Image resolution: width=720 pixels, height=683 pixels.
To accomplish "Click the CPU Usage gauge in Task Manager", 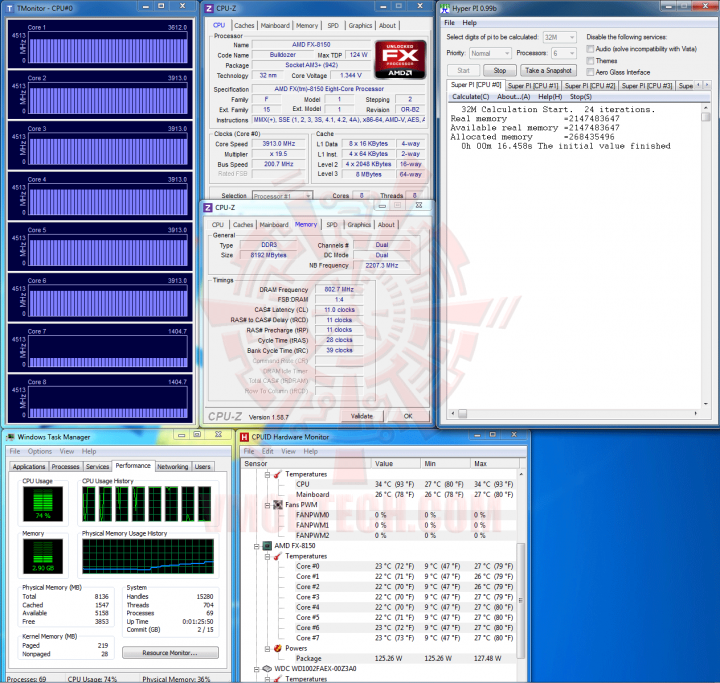I will point(43,503).
